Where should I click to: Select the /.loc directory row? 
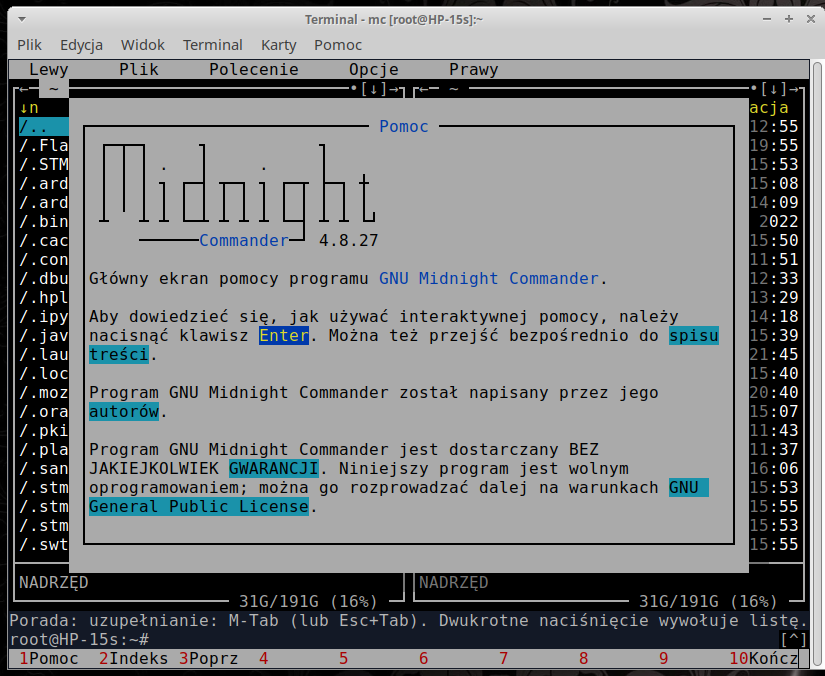pyautogui.click(x=44, y=373)
